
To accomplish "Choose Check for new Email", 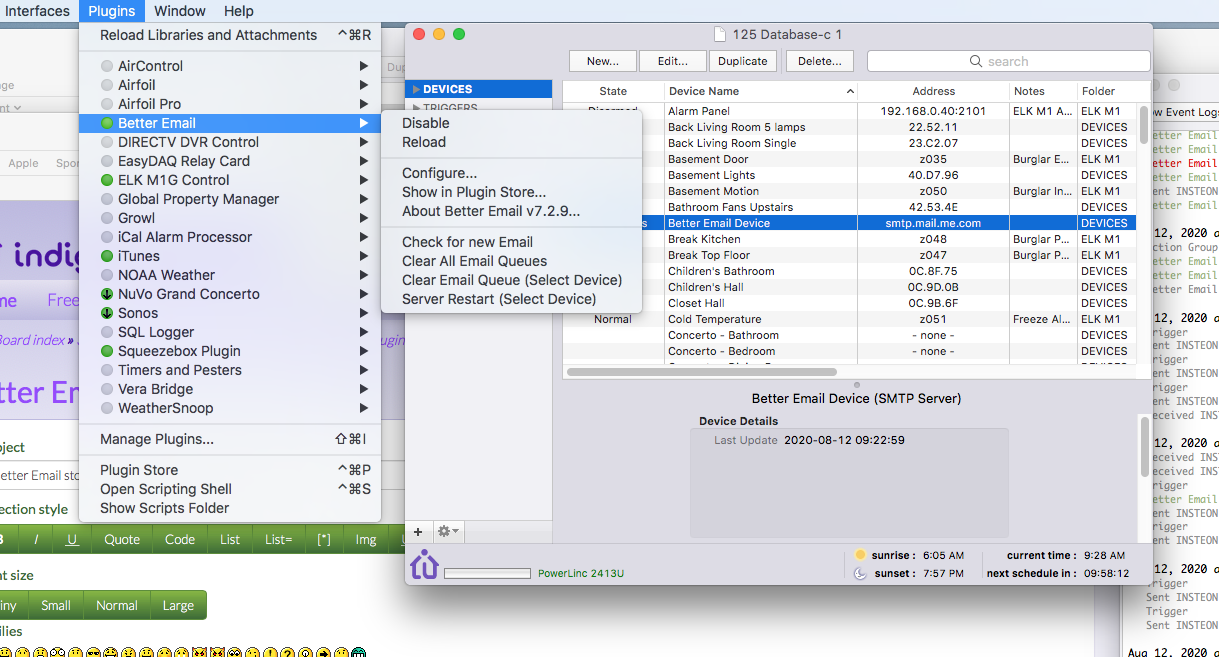I will pyautogui.click(x=511, y=242).
